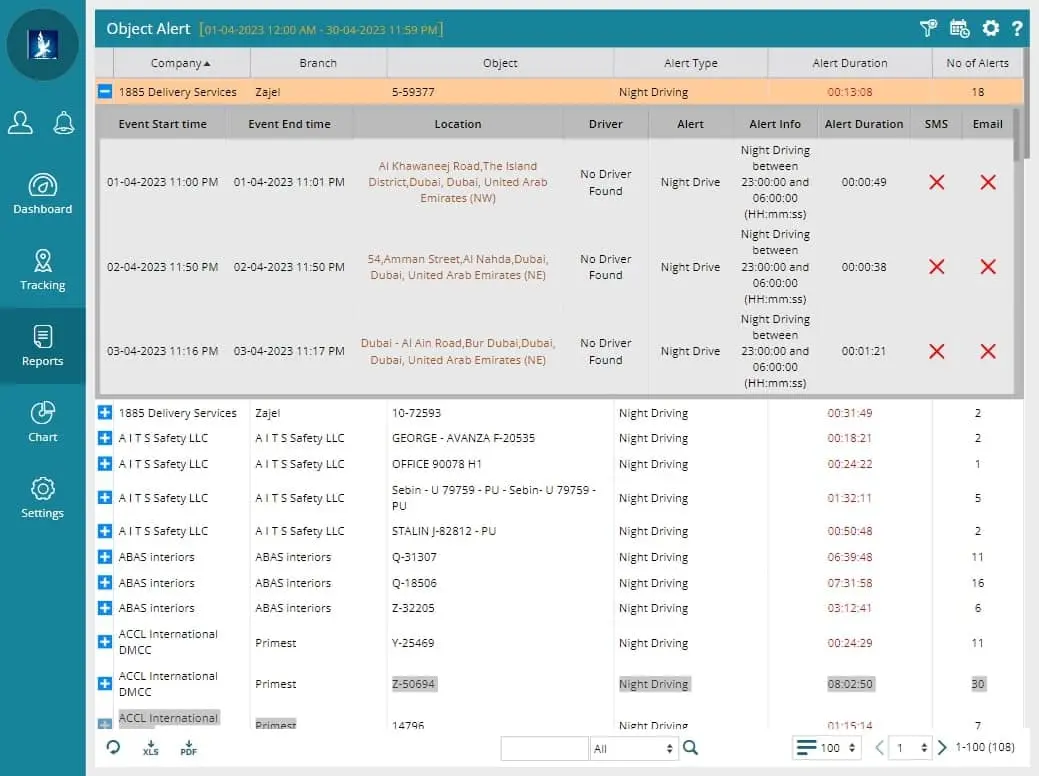Open the Tracking section

[42, 271]
